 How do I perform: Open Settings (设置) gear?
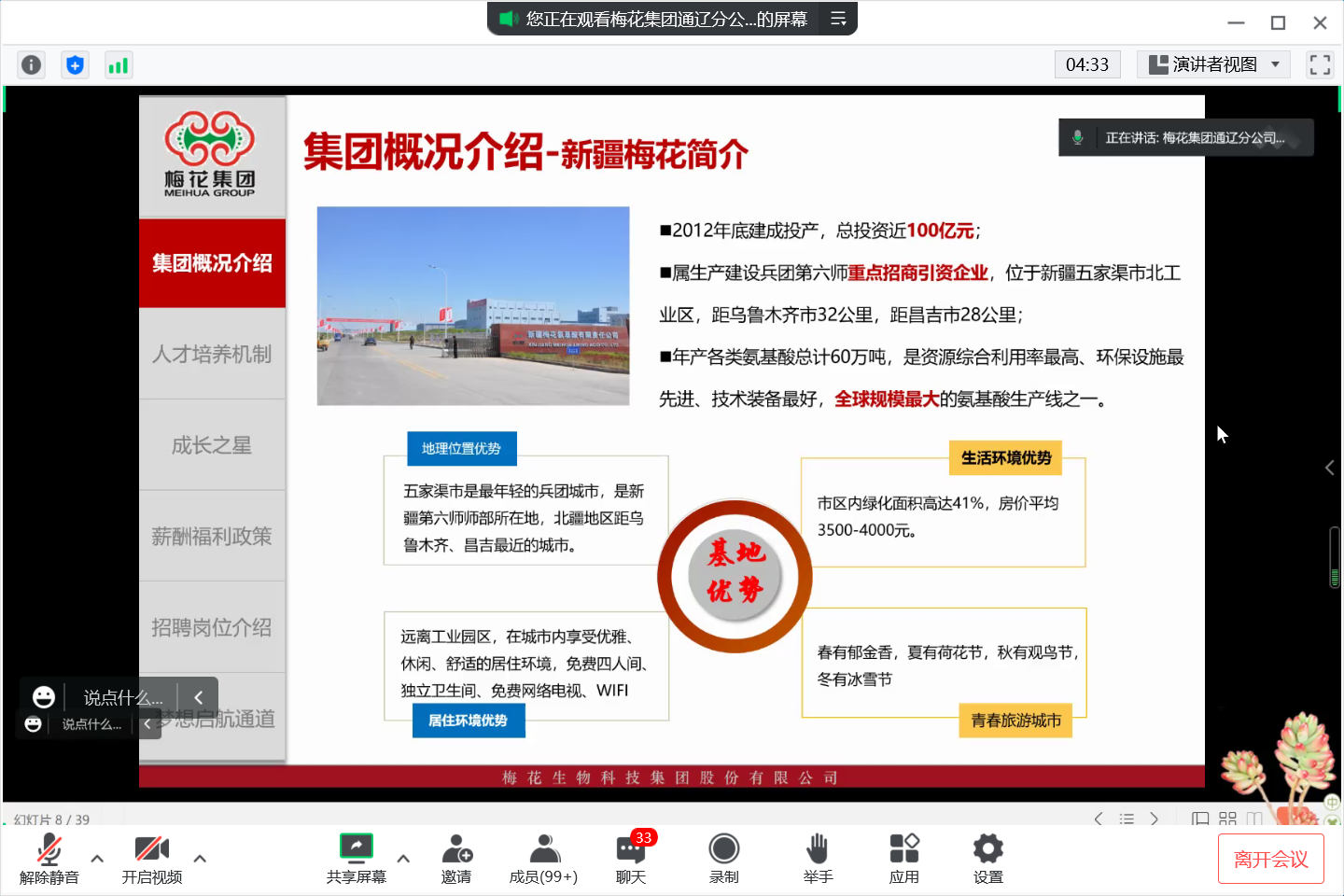987,858
